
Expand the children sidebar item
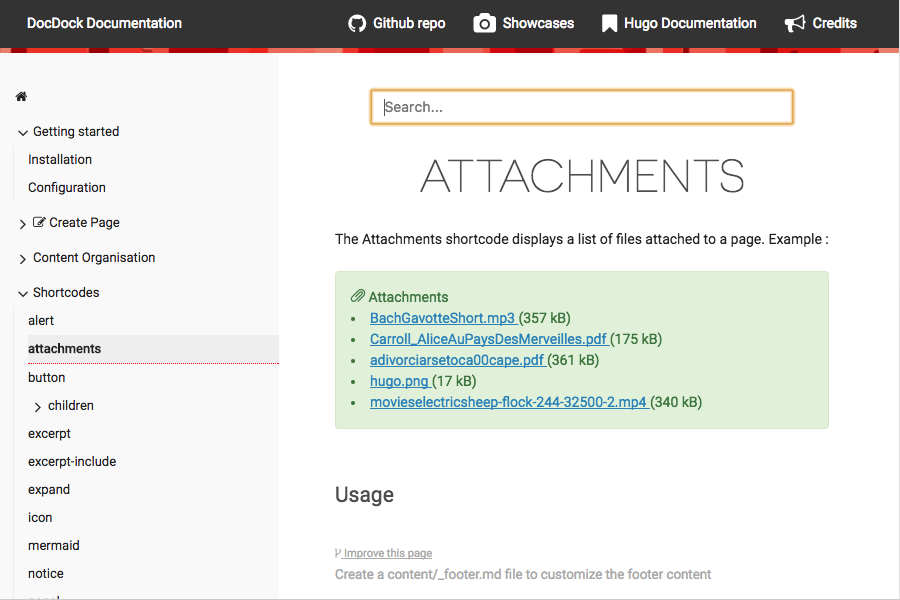[x=38, y=407]
